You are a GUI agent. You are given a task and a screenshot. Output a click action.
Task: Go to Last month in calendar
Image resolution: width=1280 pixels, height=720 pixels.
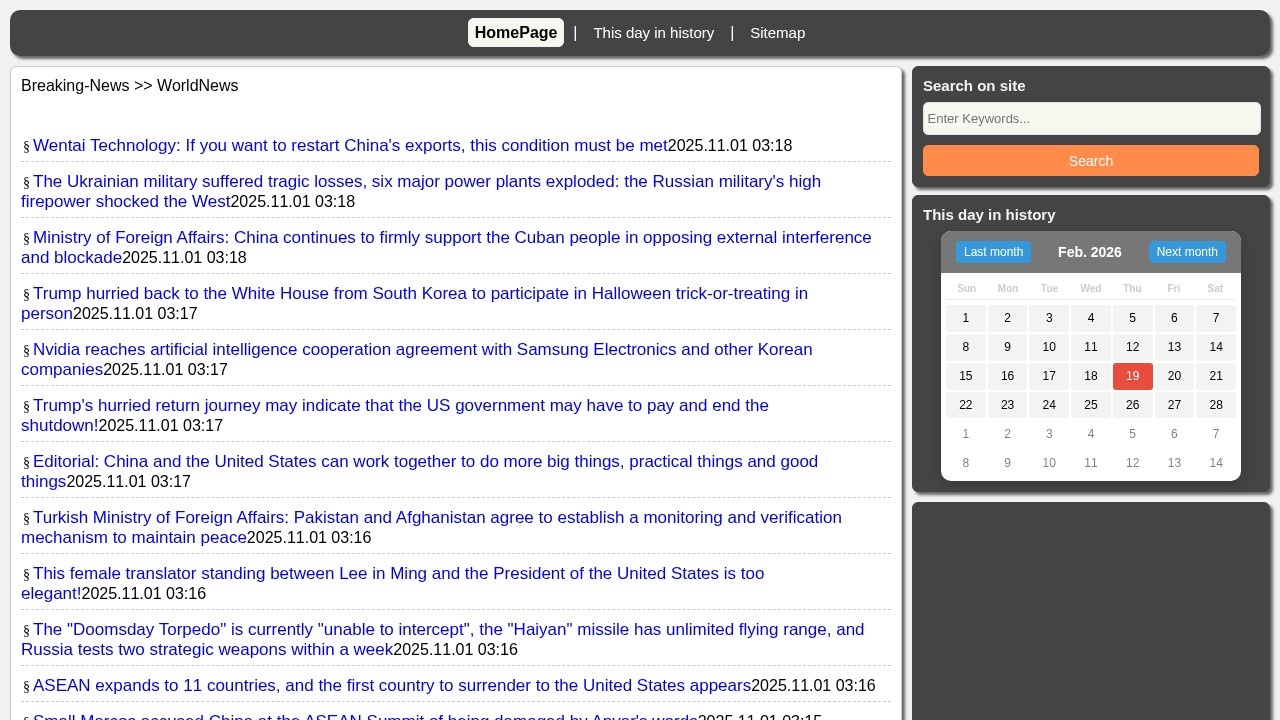(x=993, y=252)
